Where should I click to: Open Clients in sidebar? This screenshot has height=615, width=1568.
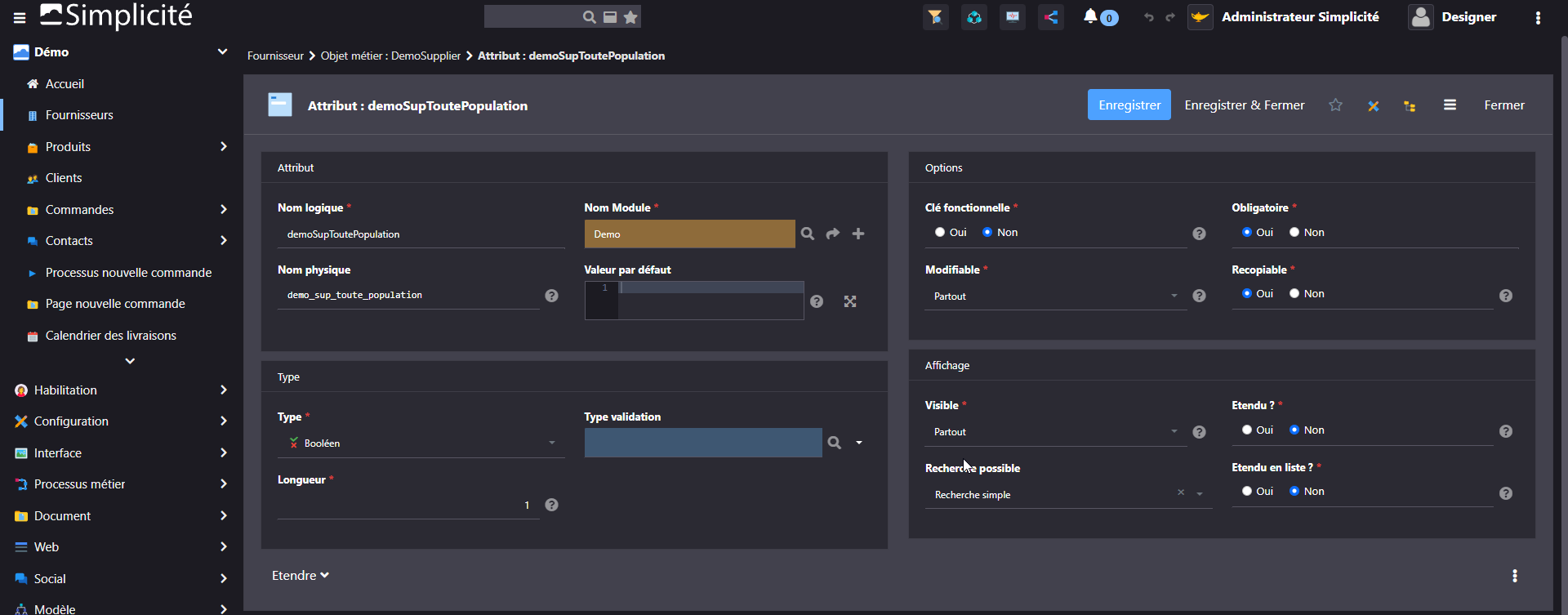coord(64,178)
